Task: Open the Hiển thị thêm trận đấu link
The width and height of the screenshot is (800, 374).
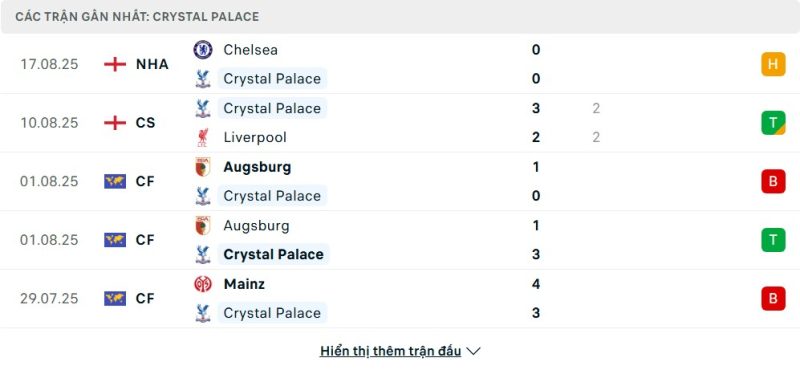Action: click(390, 351)
